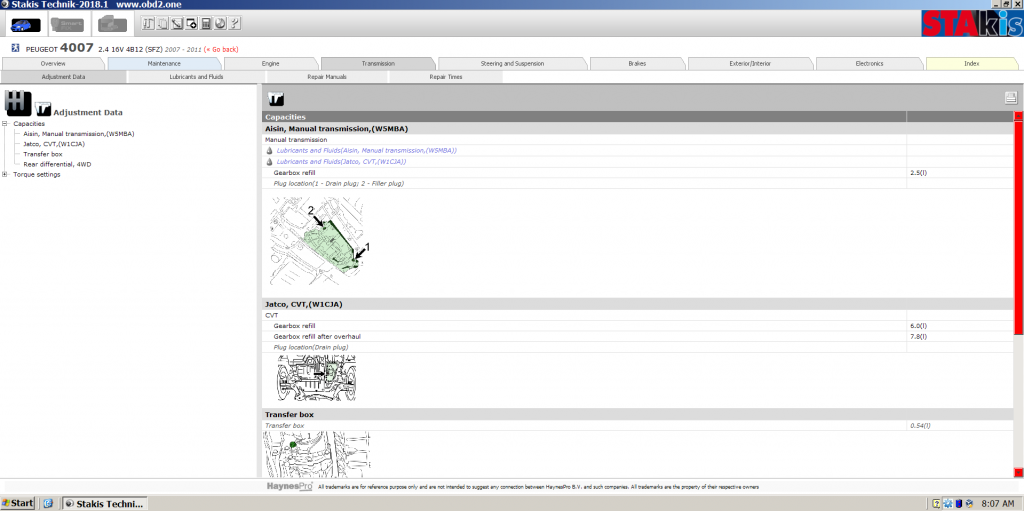Collapse the Capacities tree node
Viewport: 1024px width, 511px height.
[x=6, y=124]
